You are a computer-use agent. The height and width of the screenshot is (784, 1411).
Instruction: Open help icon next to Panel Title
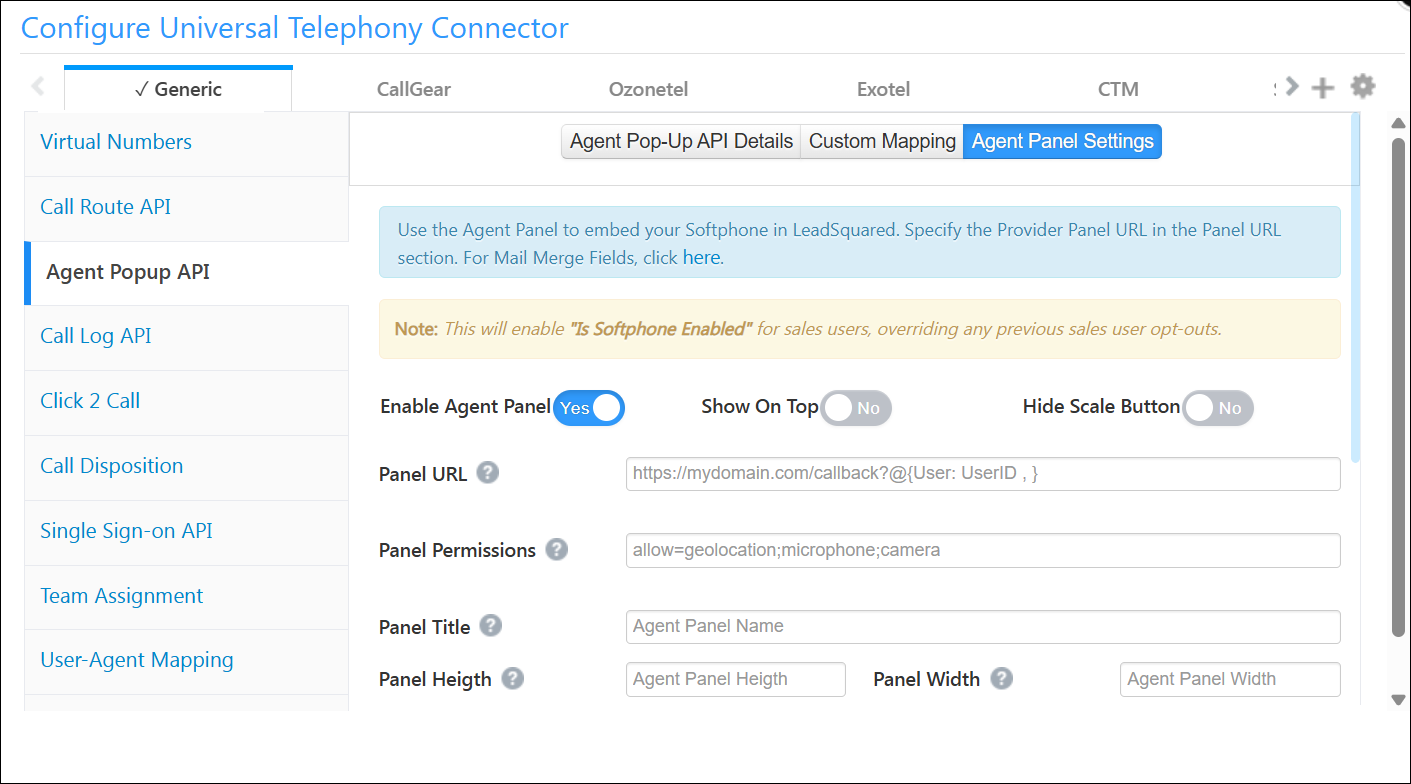(x=490, y=626)
